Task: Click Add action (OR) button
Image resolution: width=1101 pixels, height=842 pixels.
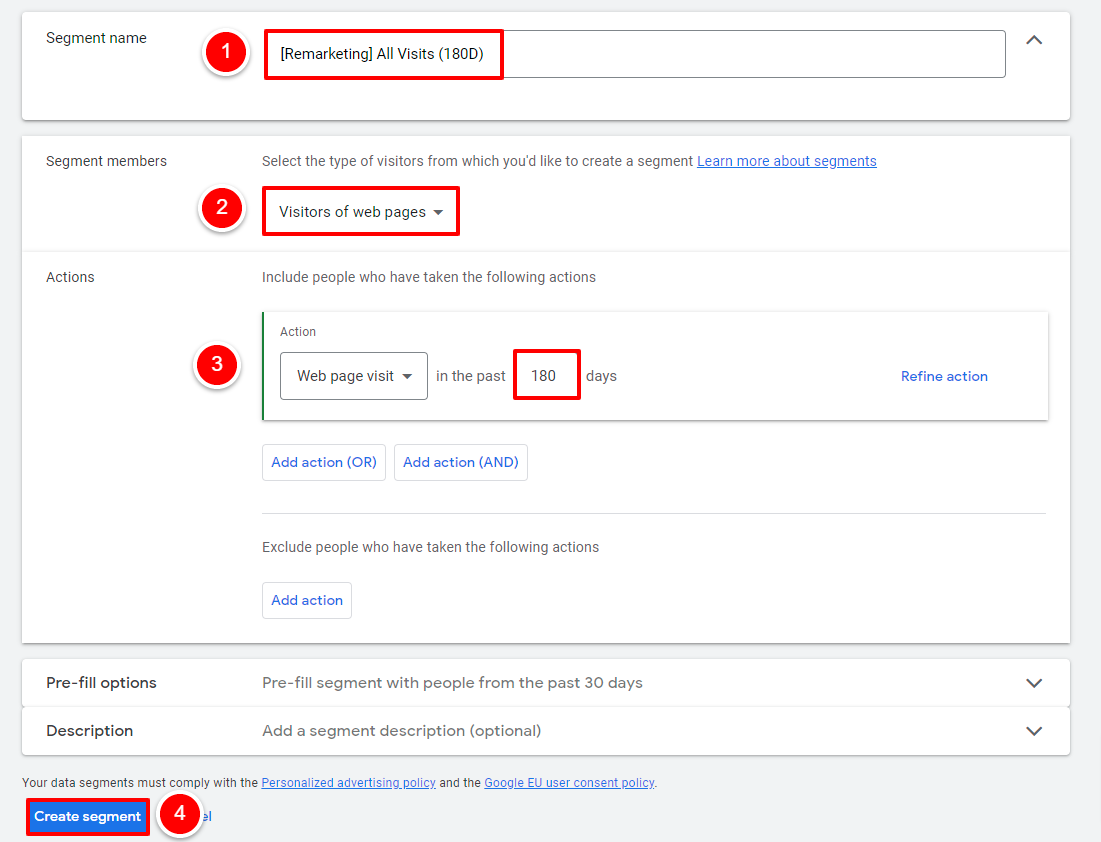Action: pos(324,462)
